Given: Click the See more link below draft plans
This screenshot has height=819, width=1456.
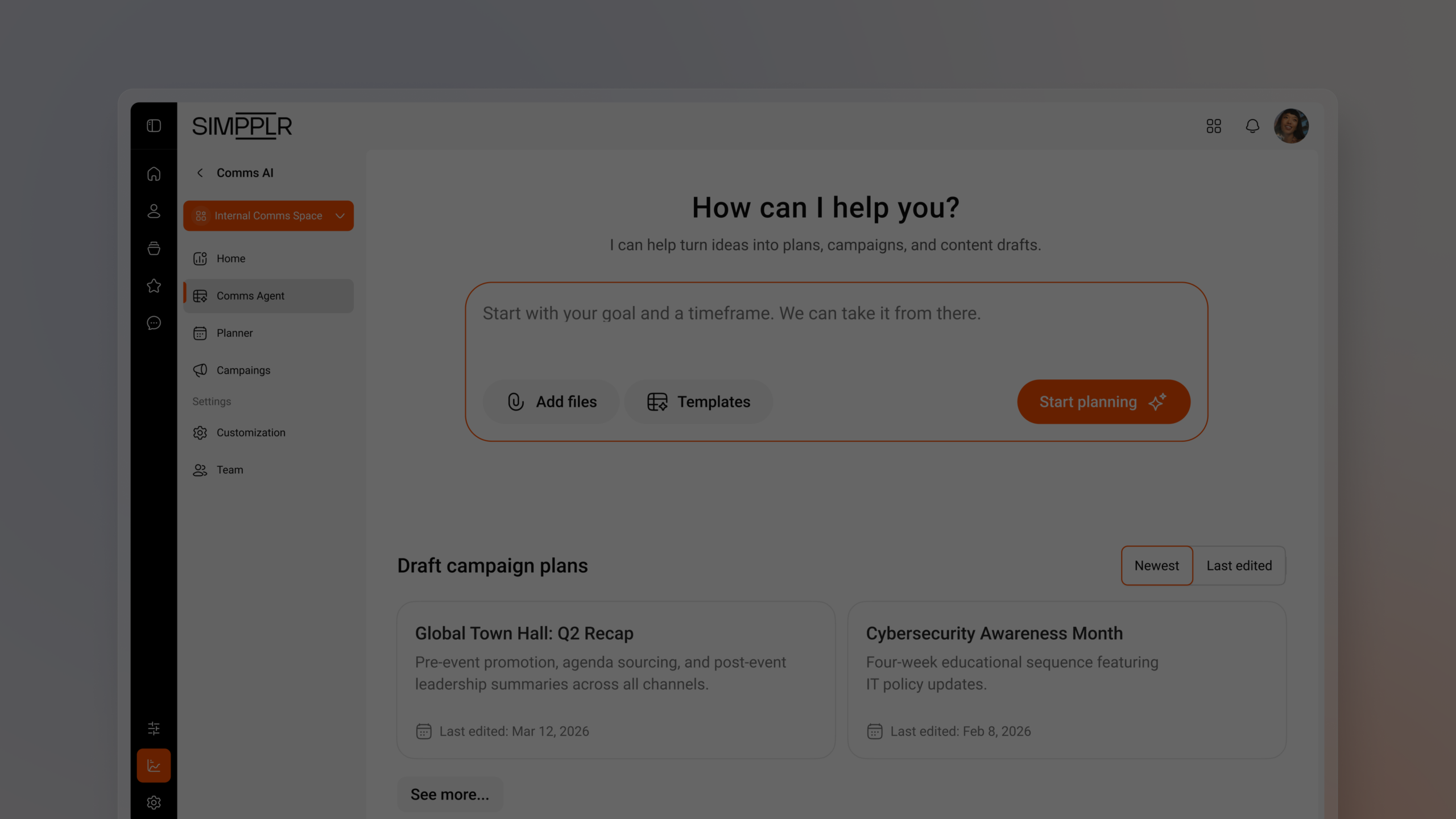Looking at the screenshot, I should 449,794.
